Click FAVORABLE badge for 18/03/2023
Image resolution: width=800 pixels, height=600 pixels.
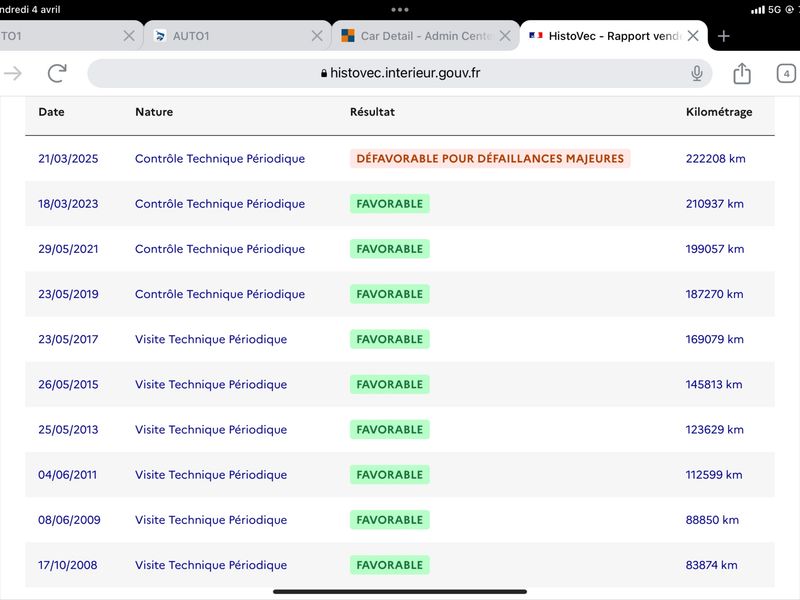(x=390, y=204)
